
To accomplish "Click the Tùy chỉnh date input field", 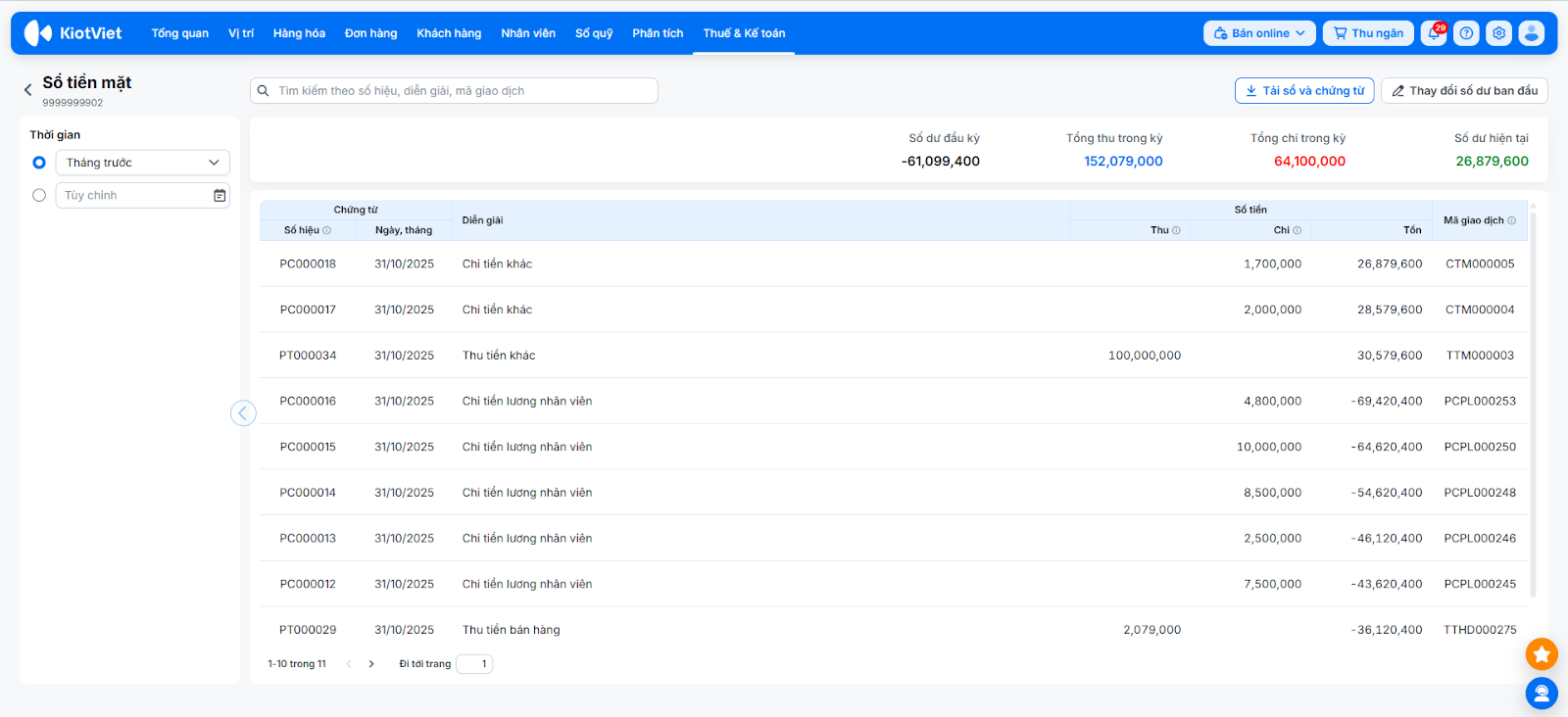I will coord(143,196).
